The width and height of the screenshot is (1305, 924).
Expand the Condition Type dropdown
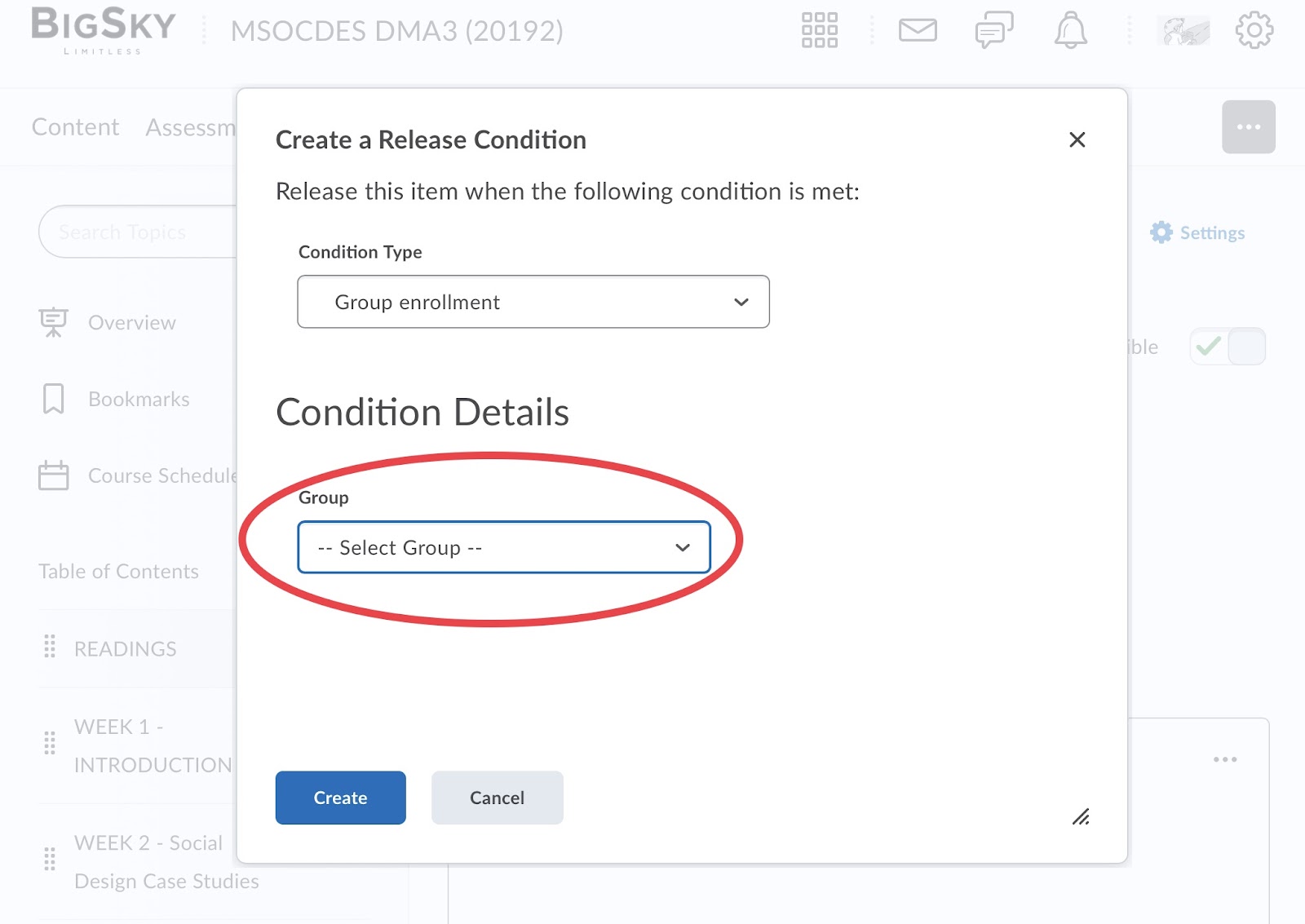pyautogui.click(x=533, y=302)
